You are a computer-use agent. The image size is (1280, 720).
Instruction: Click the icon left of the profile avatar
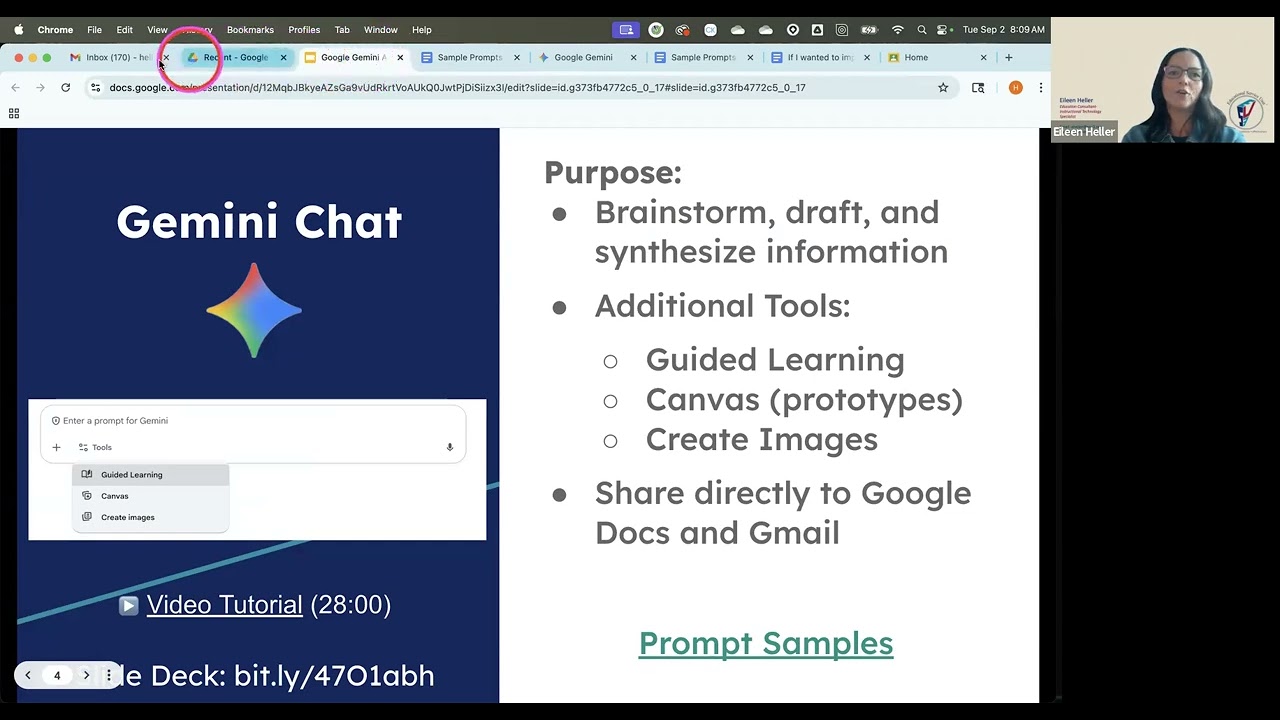978,88
